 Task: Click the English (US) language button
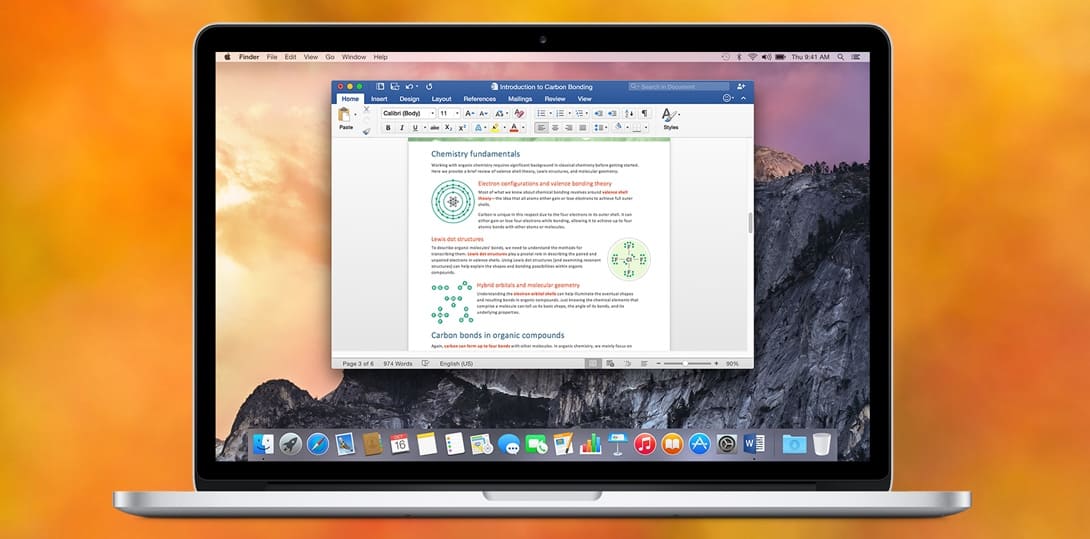click(457, 363)
